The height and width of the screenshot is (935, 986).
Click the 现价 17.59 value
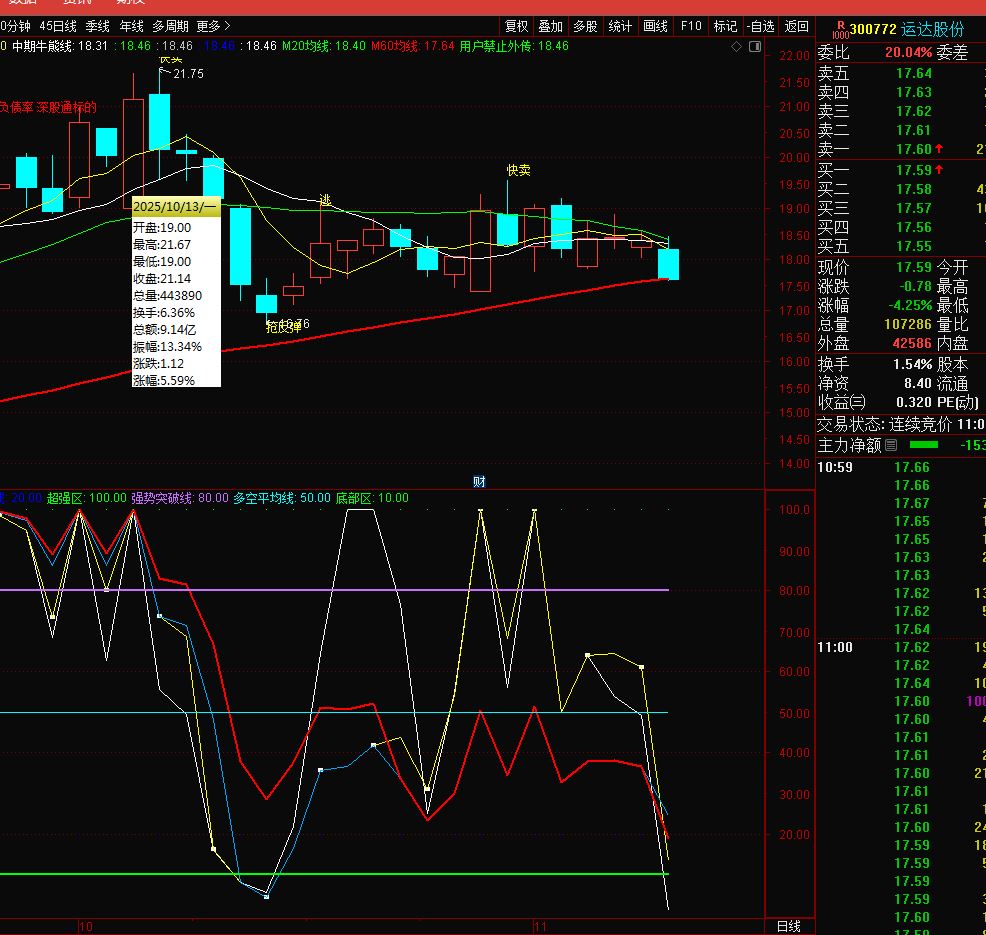pyautogui.click(x=914, y=267)
